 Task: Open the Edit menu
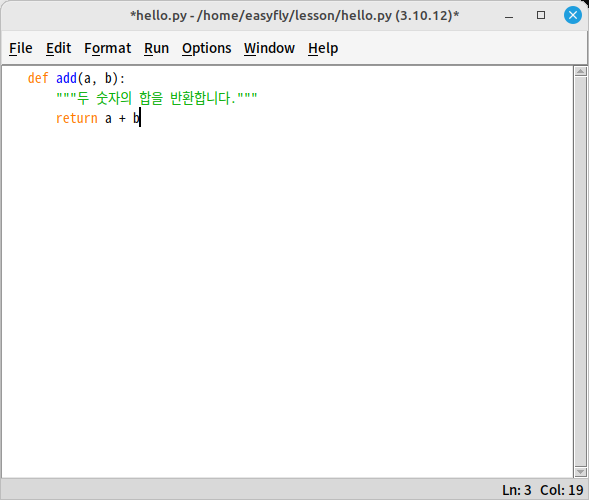tap(59, 48)
